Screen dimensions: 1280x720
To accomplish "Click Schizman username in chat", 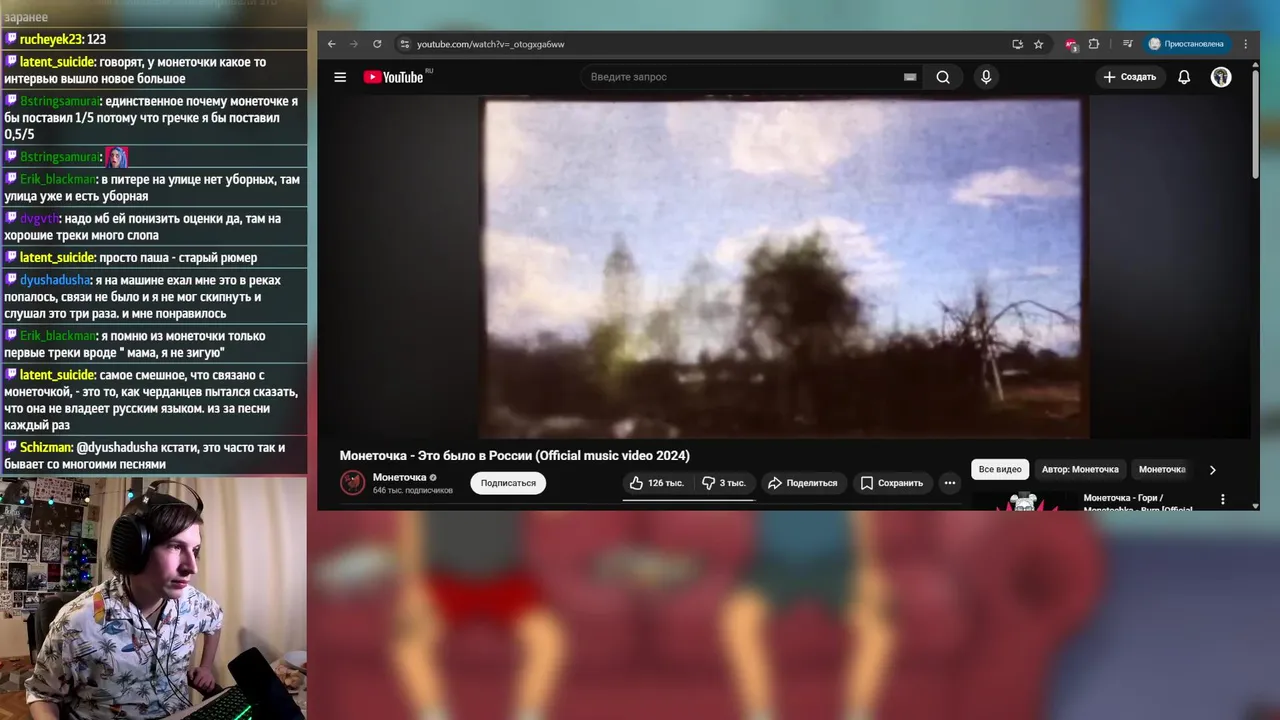I will (x=45, y=447).
